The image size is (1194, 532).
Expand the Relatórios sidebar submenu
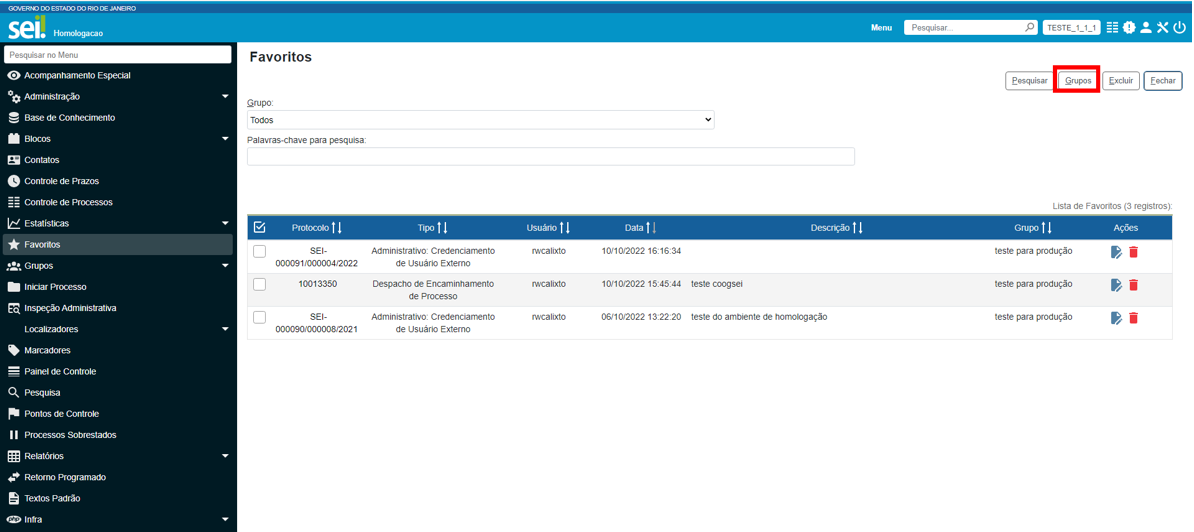coord(225,456)
